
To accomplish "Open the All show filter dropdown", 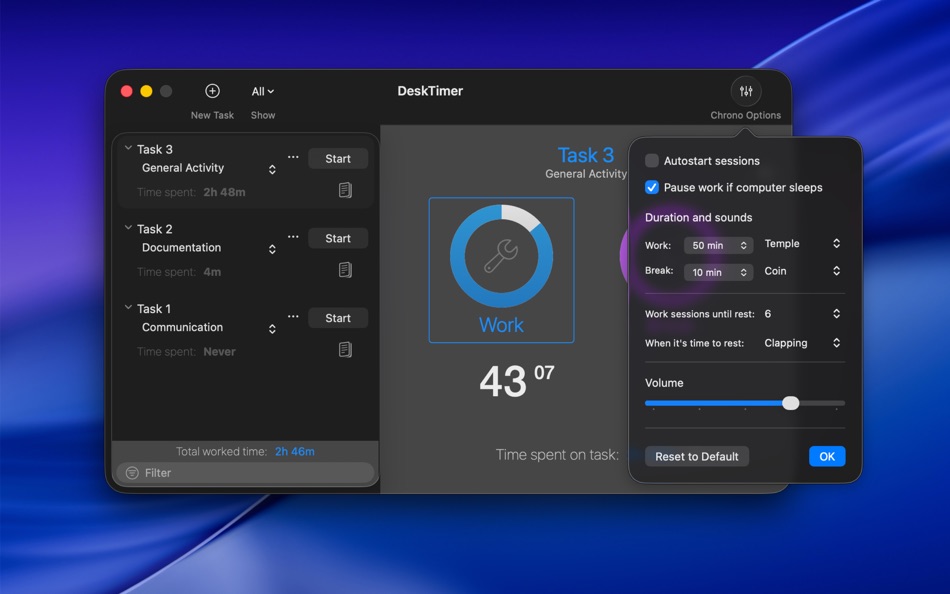I will point(262,90).
